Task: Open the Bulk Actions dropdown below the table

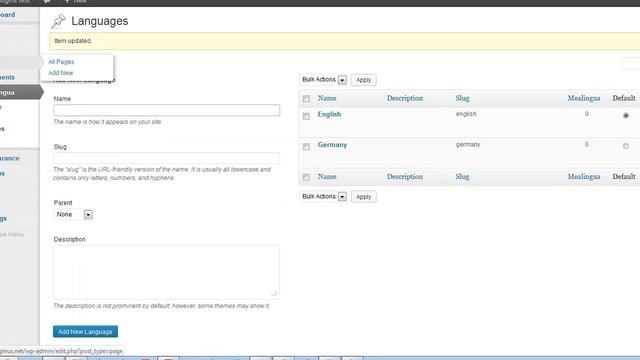Action: point(324,197)
